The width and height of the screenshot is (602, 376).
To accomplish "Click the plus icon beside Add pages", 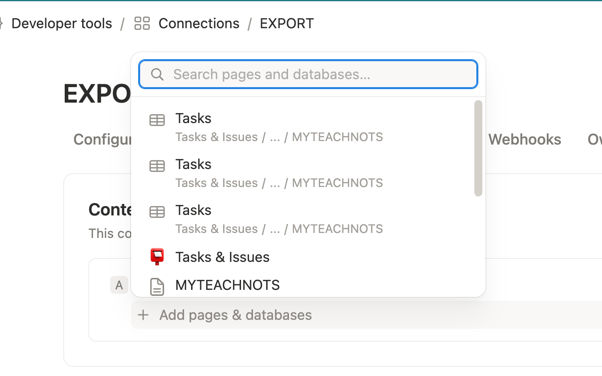I will click(x=143, y=315).
